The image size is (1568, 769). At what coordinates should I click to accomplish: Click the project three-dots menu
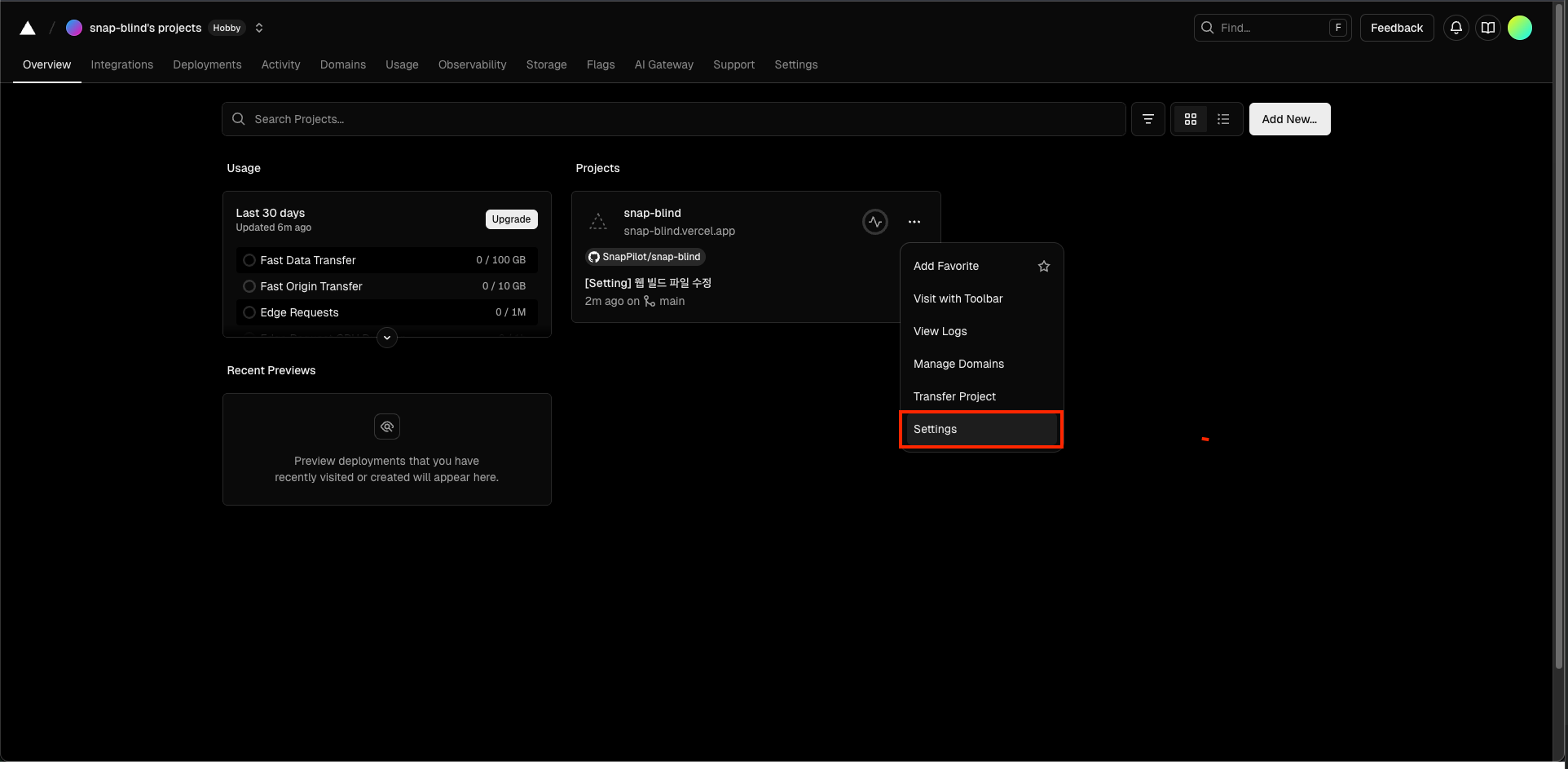pos(914,222)
